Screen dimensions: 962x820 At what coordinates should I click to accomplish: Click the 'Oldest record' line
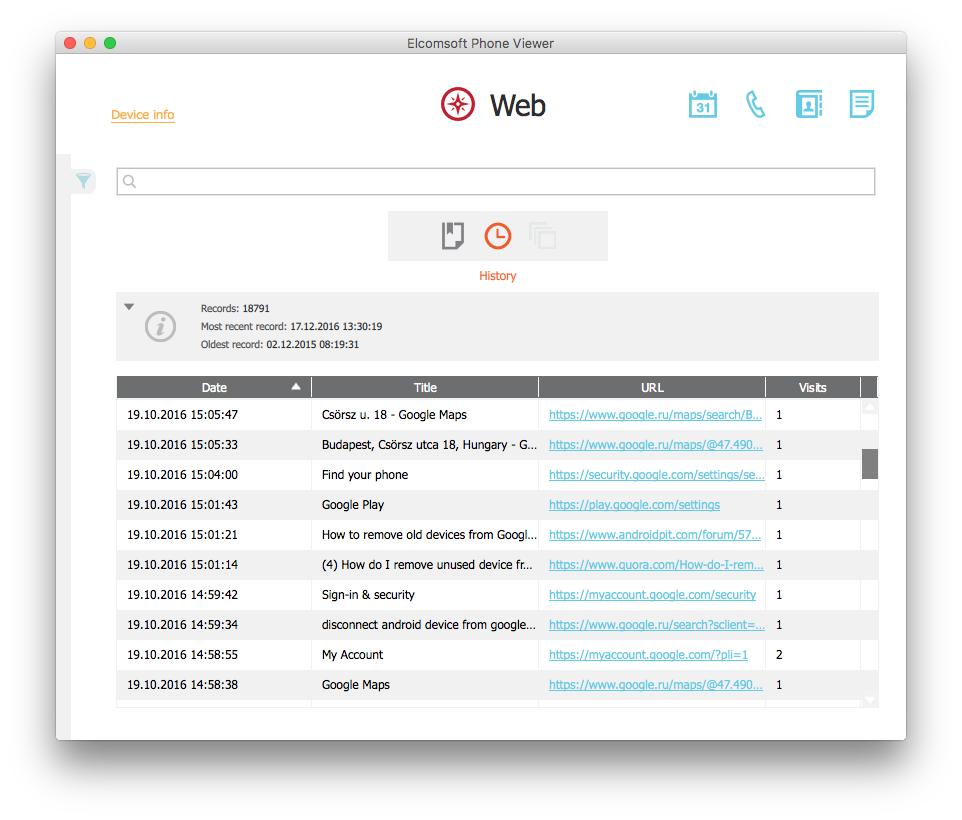point(280,345)
